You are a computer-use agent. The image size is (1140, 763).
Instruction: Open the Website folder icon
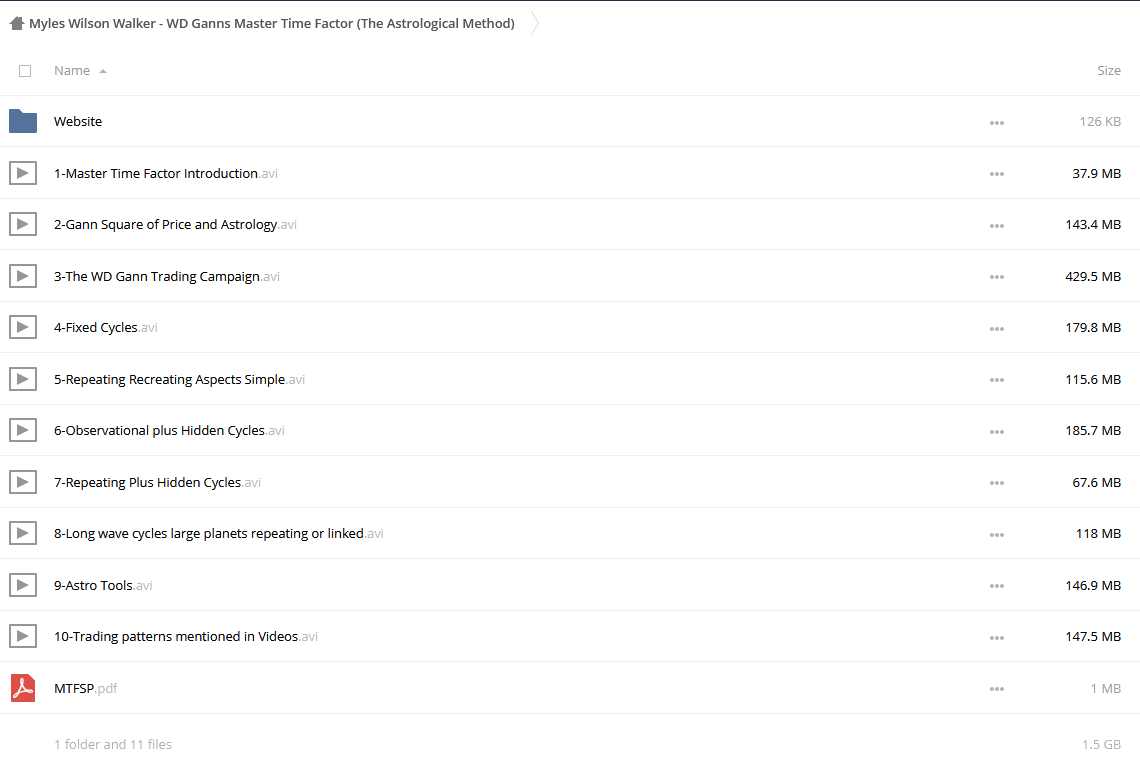(x=23, y=121)
